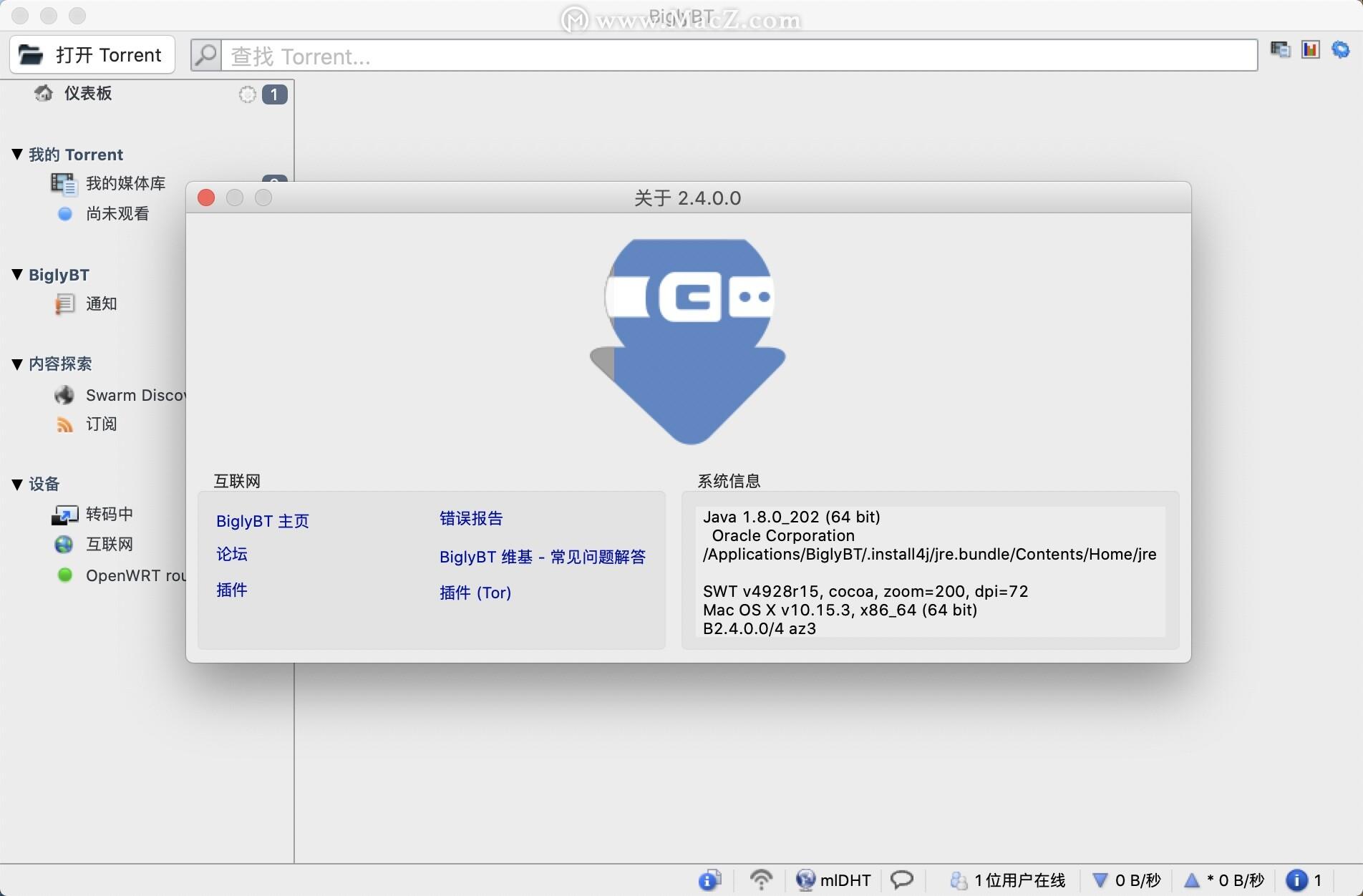This screenshot has height=896, width=1363.
Task: Open 订阅 subscriptions RSS item
Action: click(x=101, y=424)
